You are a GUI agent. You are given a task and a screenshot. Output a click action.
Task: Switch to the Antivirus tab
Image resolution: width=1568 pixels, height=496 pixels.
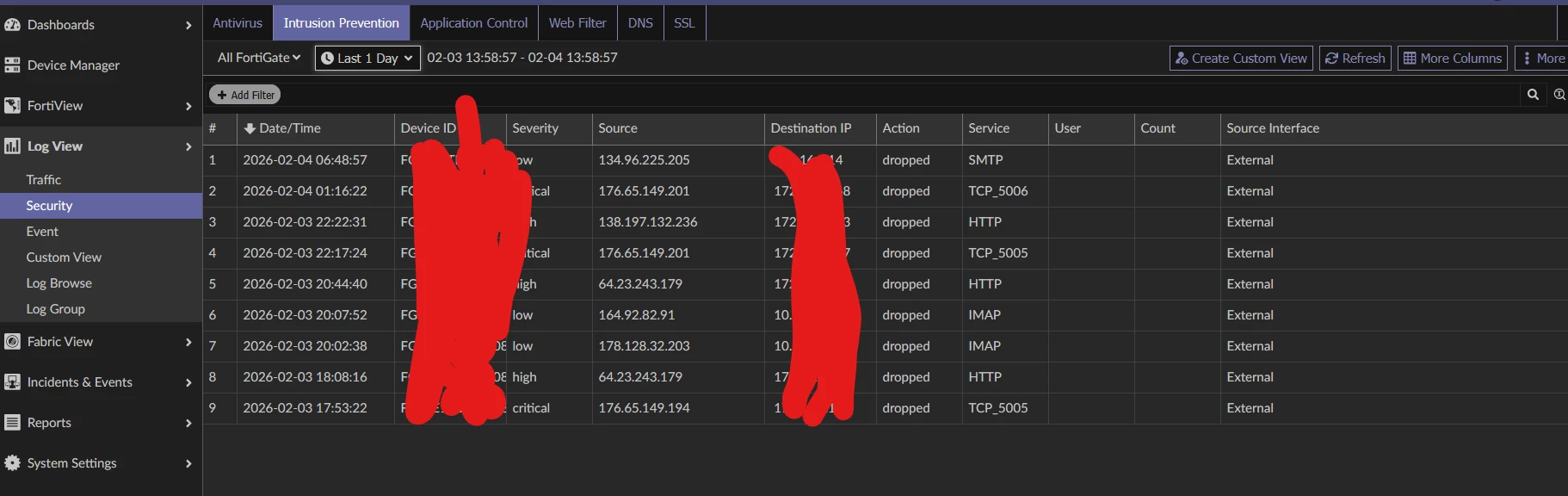pos(238,23)
